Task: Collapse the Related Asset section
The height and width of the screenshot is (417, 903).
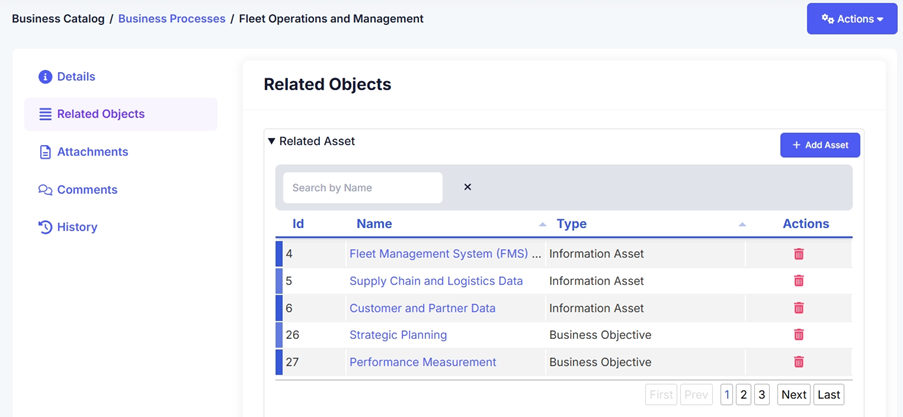Action: (272, 142)
